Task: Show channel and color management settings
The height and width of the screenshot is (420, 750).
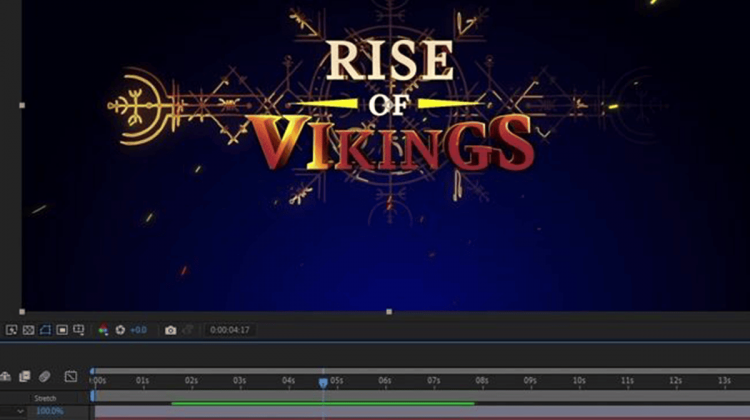Action: point(103,330)
